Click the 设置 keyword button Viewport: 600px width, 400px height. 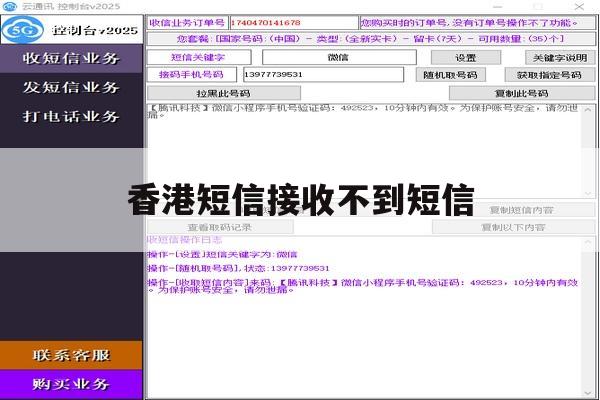tap(466, 58)
